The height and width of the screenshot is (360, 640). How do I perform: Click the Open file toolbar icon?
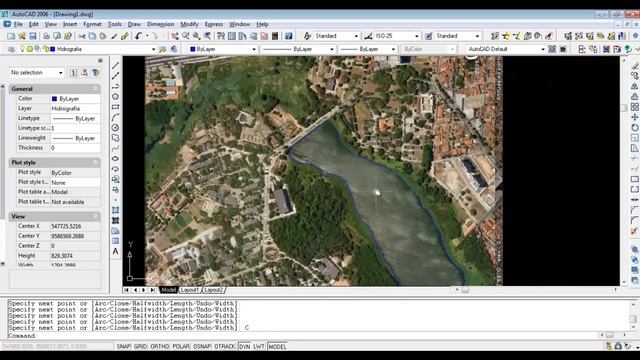[22, 36]
